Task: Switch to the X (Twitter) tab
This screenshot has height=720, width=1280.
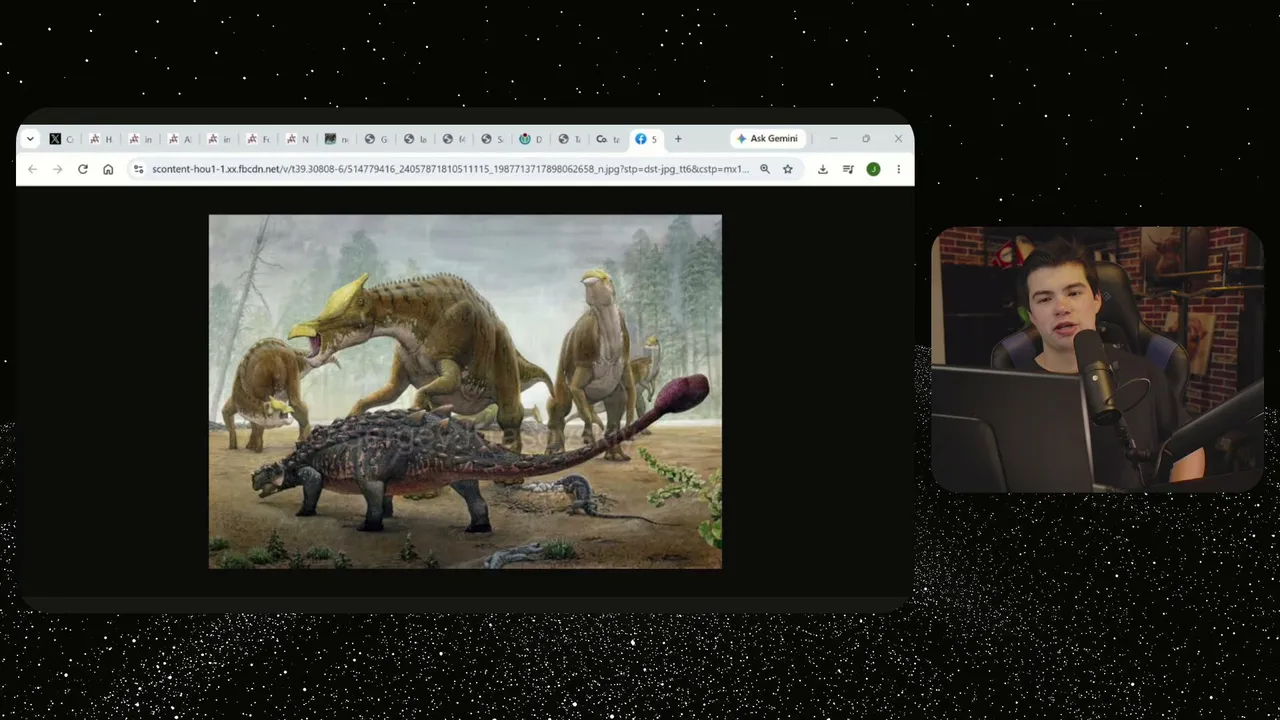Action: pyautogui.click(x=62, y=139)
